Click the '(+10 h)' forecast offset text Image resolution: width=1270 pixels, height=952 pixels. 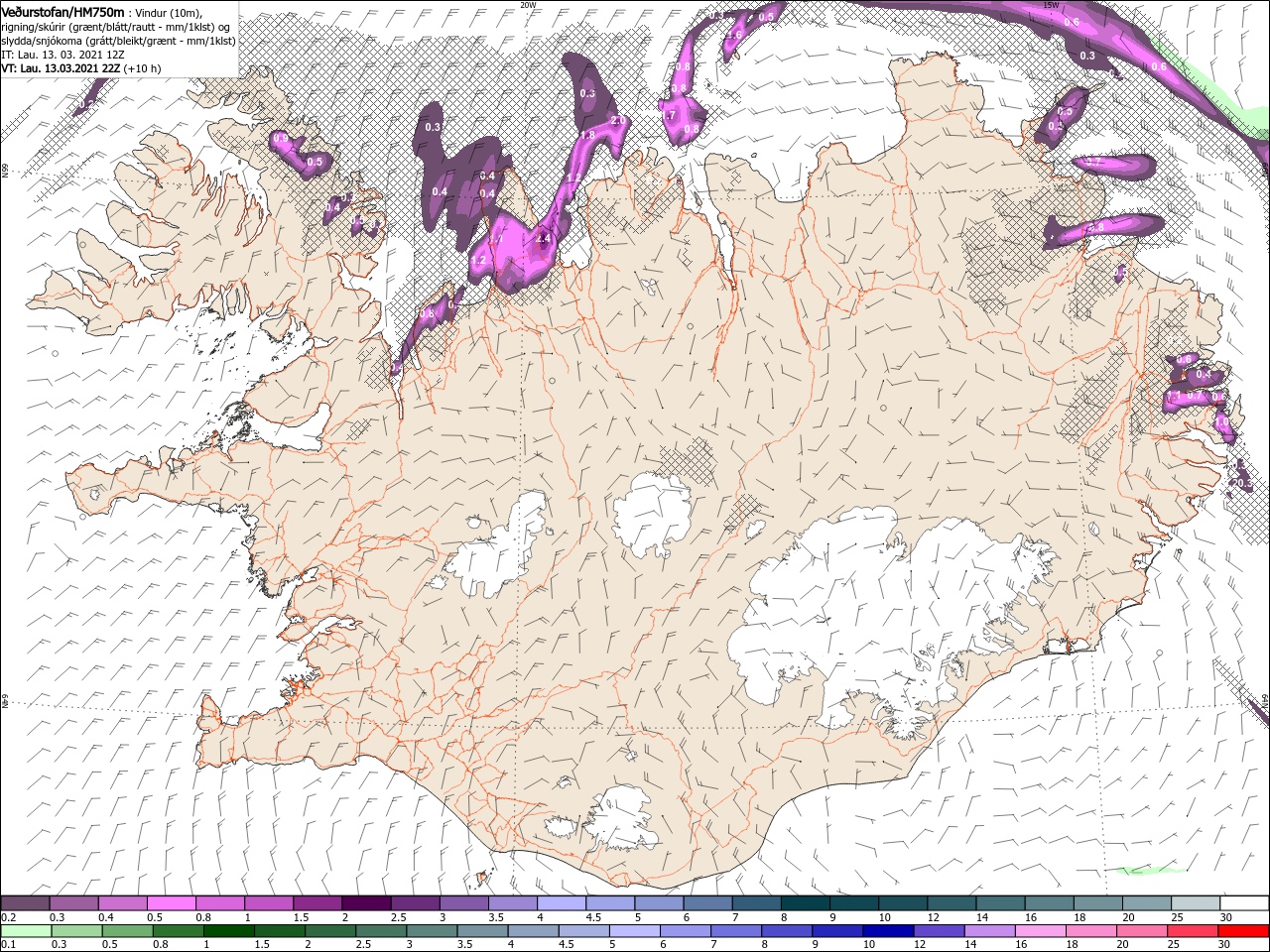(142, 68)
